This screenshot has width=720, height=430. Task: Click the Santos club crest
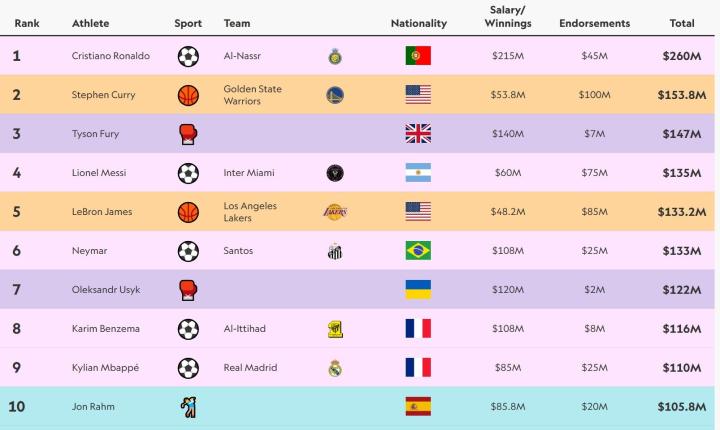(336, 251)
